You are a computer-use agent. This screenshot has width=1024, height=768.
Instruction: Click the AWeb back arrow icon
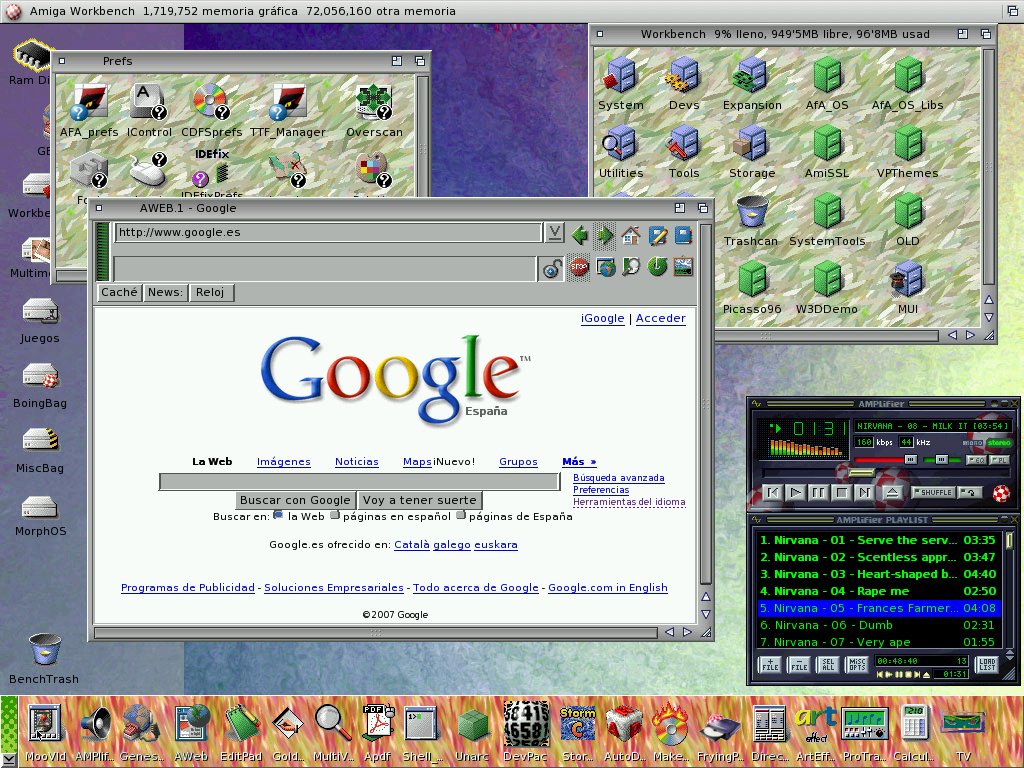(x=579, y=234)
